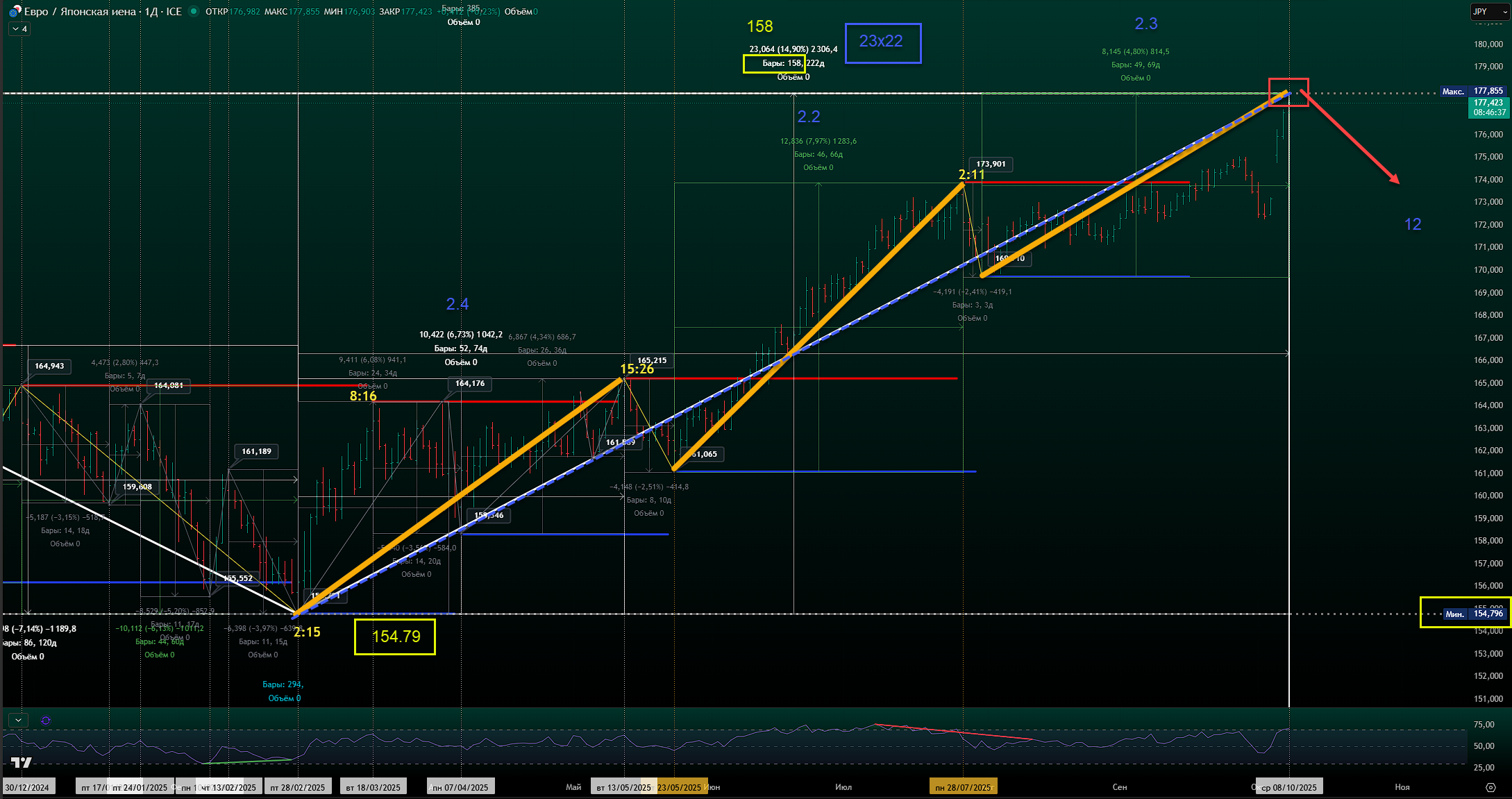The height and width of the screenshot is (799, 1512).
Task: Open the JPY currency dropdown
Action: coord(1490,12)
